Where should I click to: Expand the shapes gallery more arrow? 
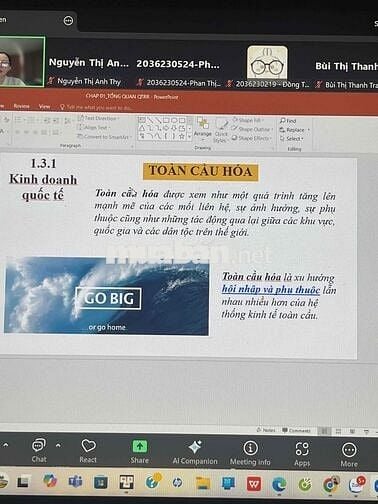(x=190, y=136)
